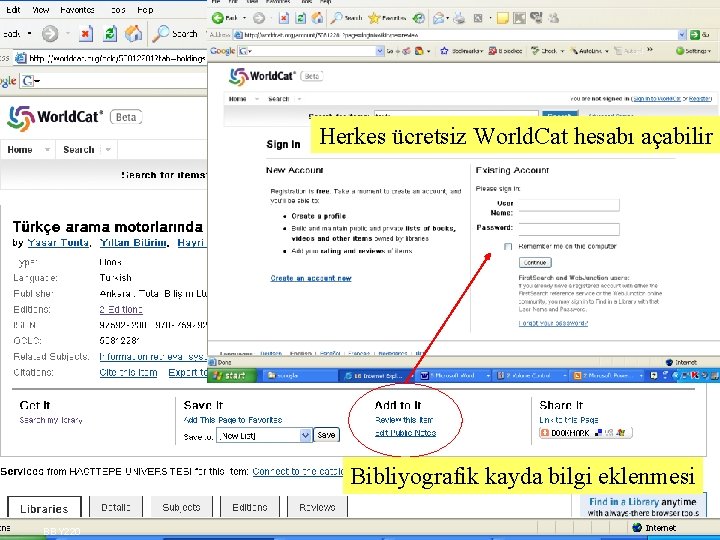The width and height of the screenshot is (720, 540).
Task: Click the Mail envelope icon in the right browser toolbar
Action: point(439,18)
